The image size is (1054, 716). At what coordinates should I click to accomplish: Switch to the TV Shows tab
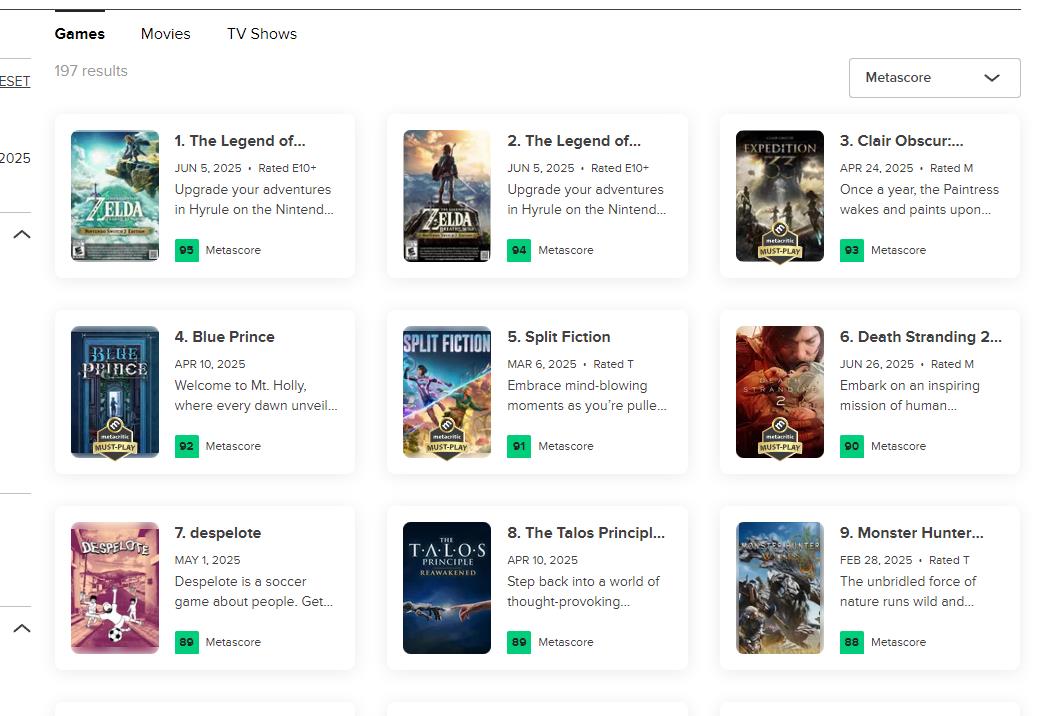(261, 34)
